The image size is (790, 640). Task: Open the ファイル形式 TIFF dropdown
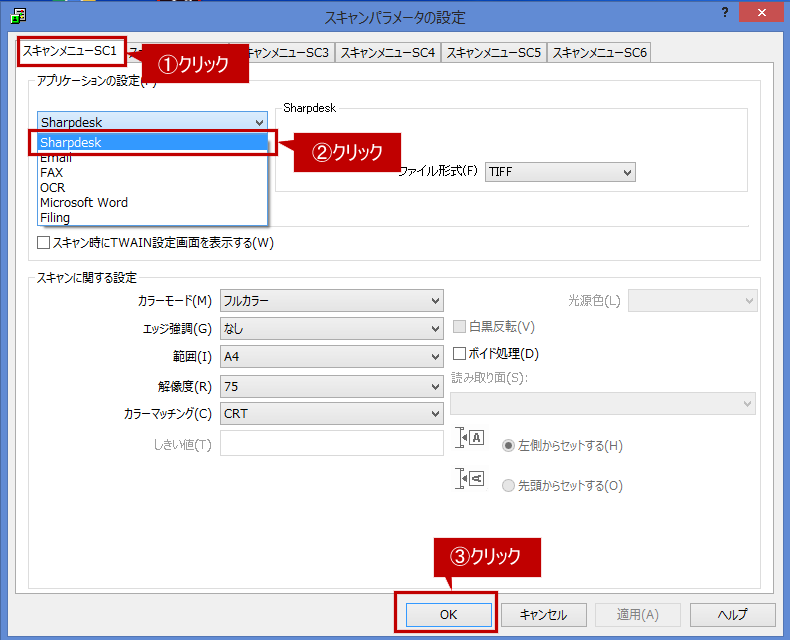[560, 172]
